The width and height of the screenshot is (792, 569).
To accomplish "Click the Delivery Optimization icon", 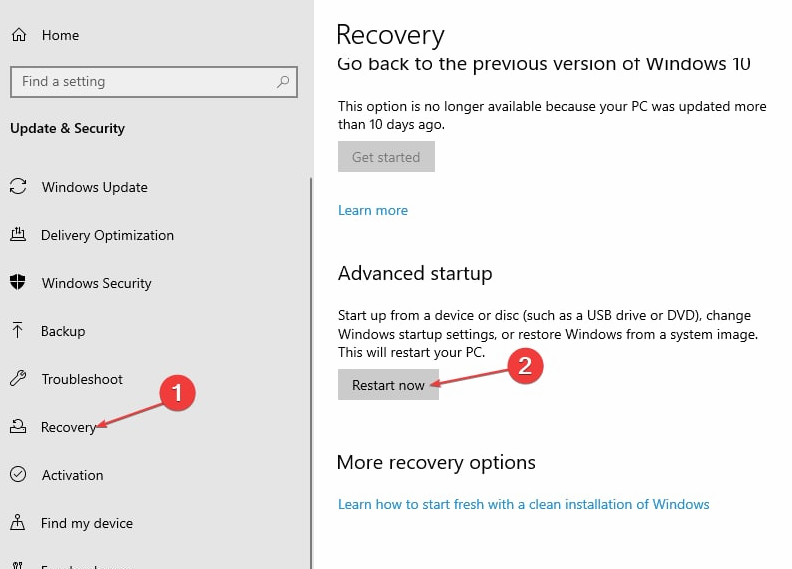I will pos(18,235).
